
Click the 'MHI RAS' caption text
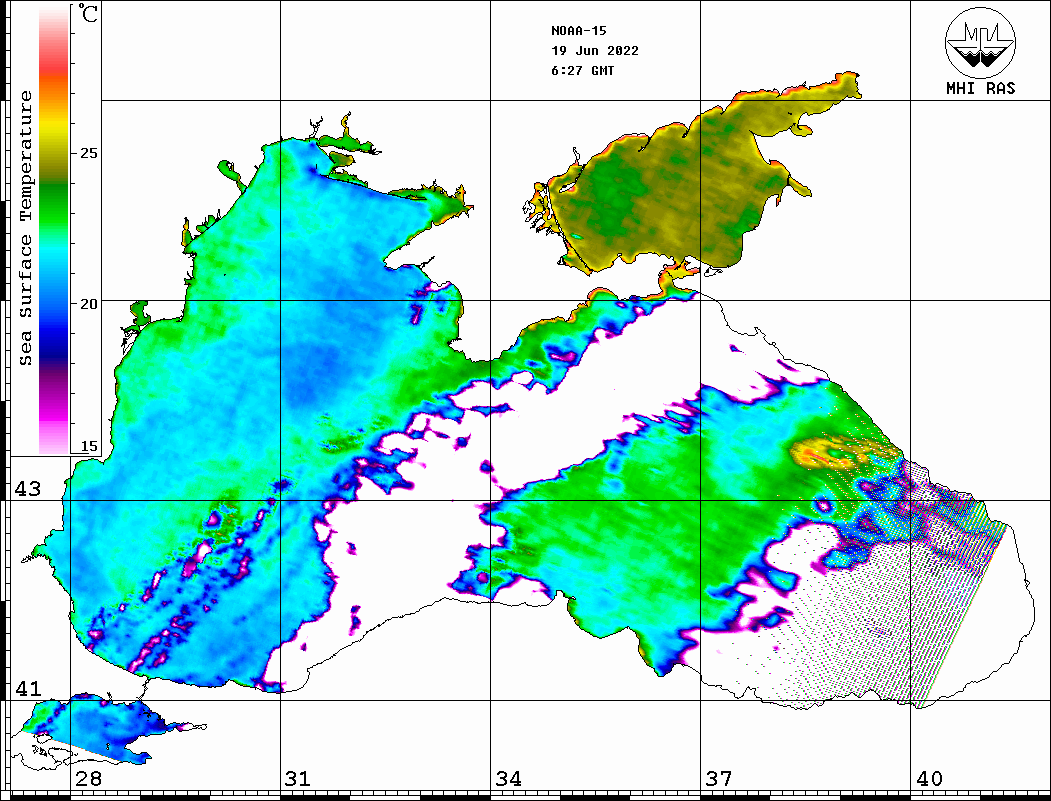click(x=980, y=88)
